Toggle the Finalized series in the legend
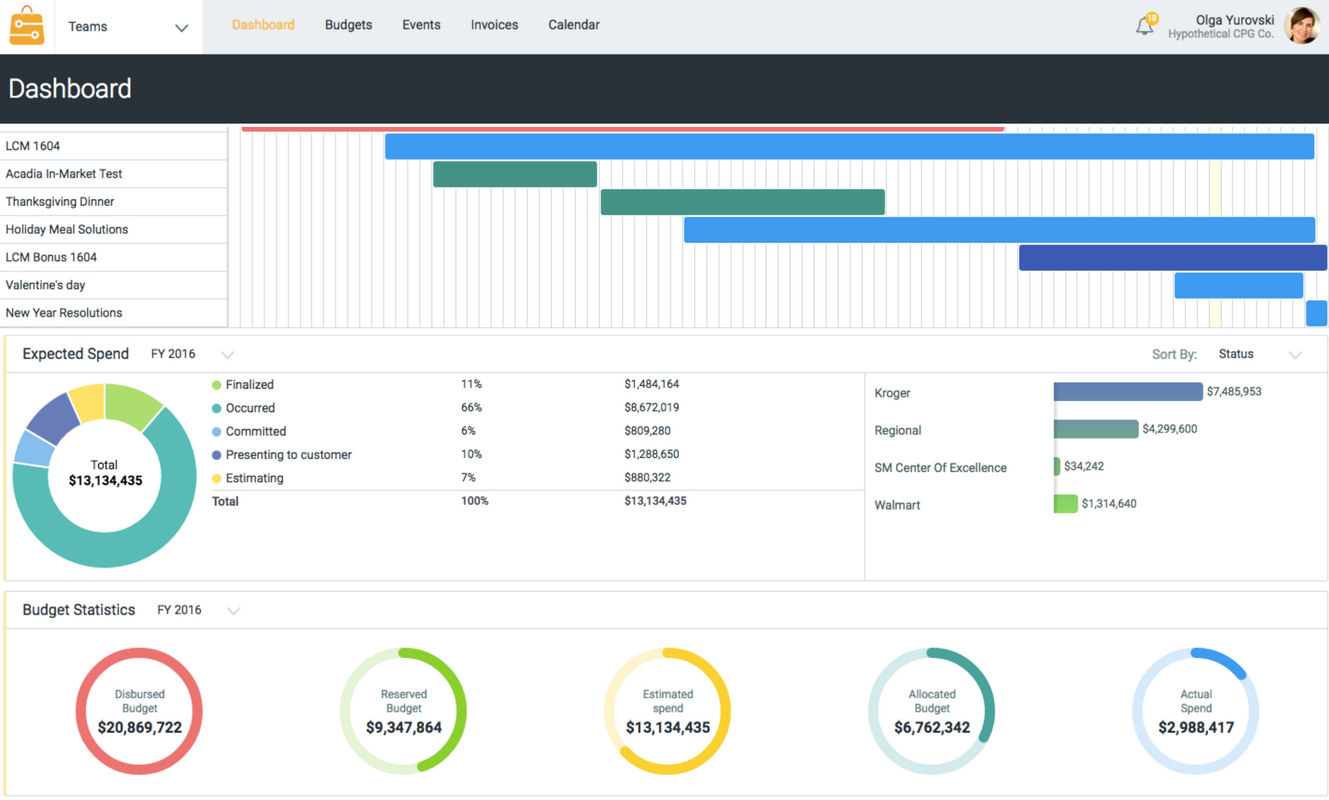Screen dimensions: 1329x800 point(248,384)
